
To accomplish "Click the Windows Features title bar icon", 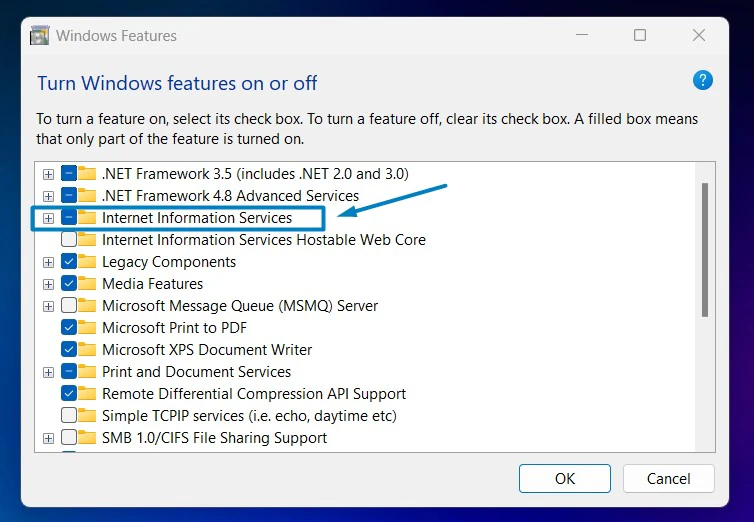I will 39,36.
